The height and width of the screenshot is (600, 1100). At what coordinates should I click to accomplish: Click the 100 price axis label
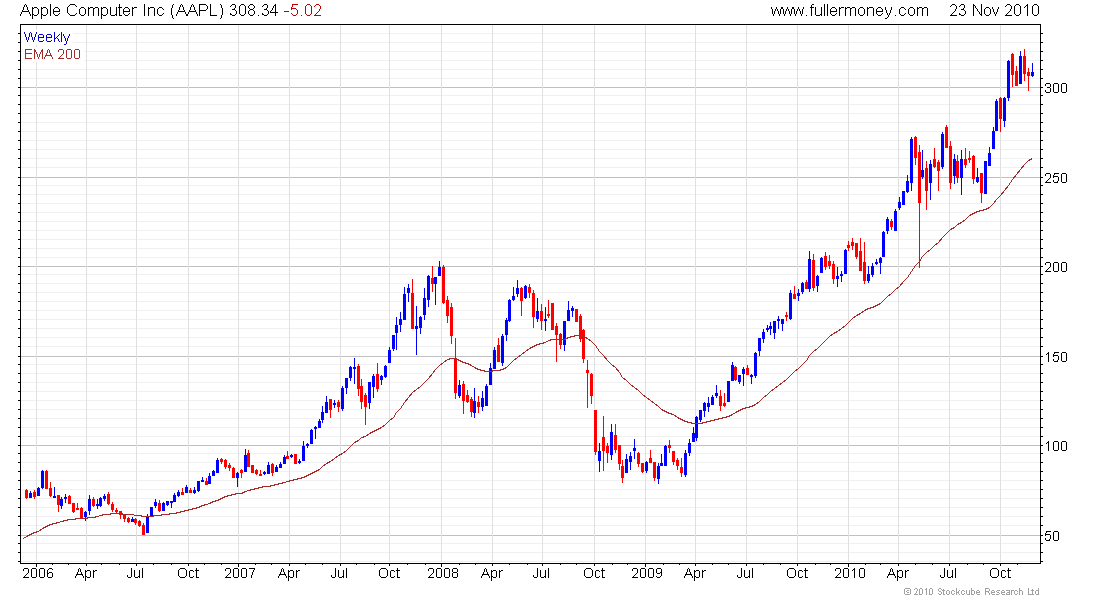click(1056, 446)
